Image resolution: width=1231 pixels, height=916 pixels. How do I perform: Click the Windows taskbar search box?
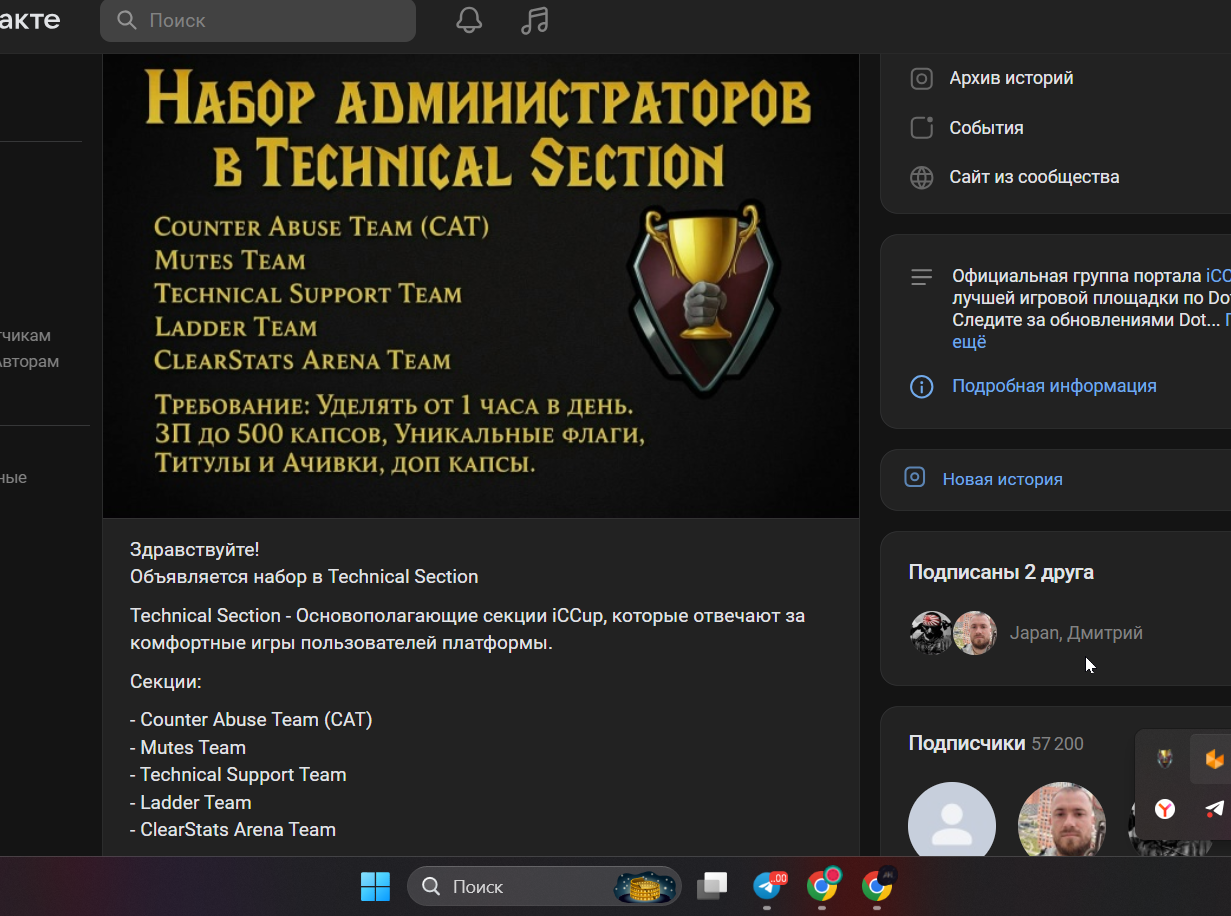tap(544, 886)
